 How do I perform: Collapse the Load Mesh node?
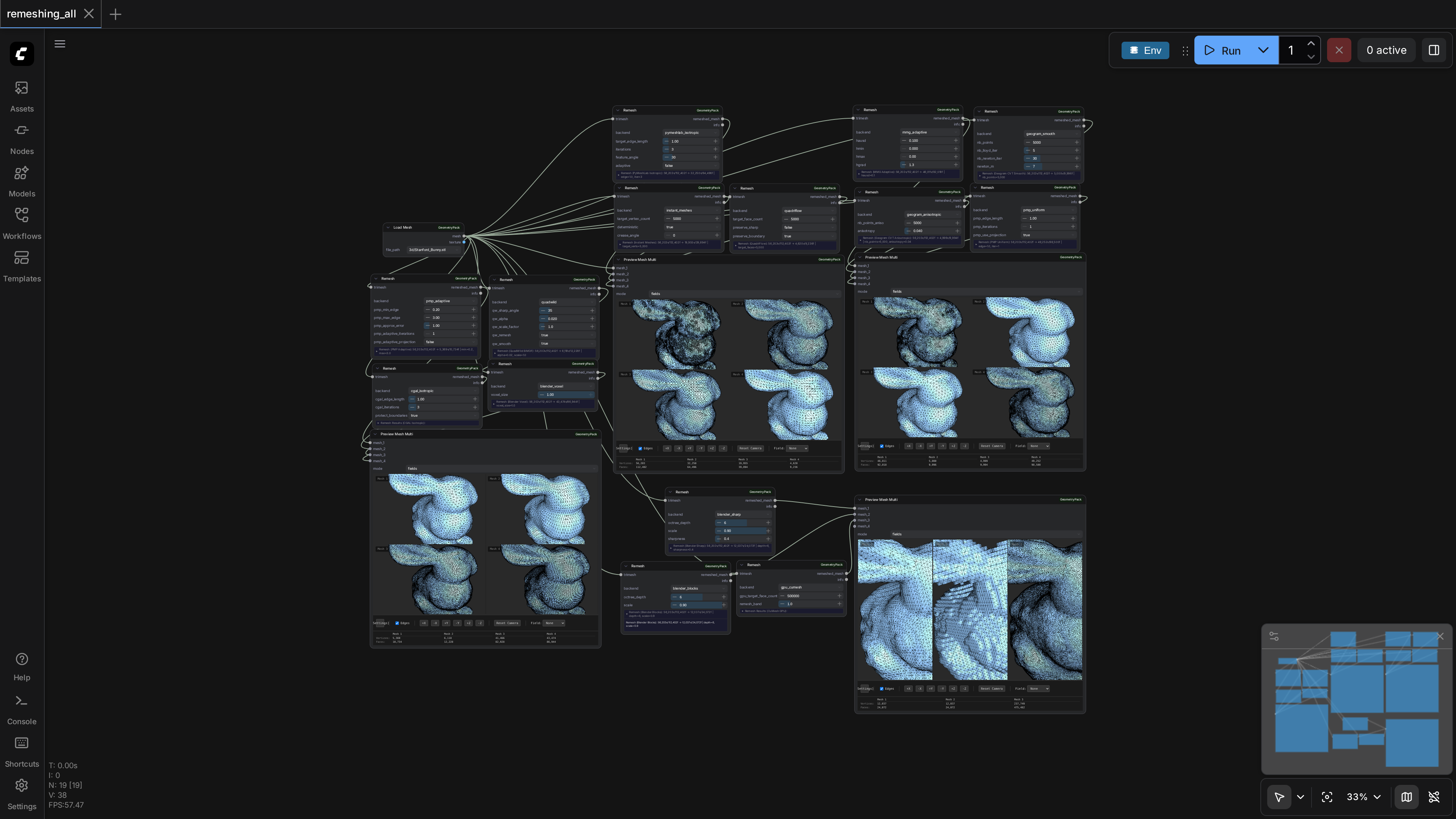[x=388, y=228]
